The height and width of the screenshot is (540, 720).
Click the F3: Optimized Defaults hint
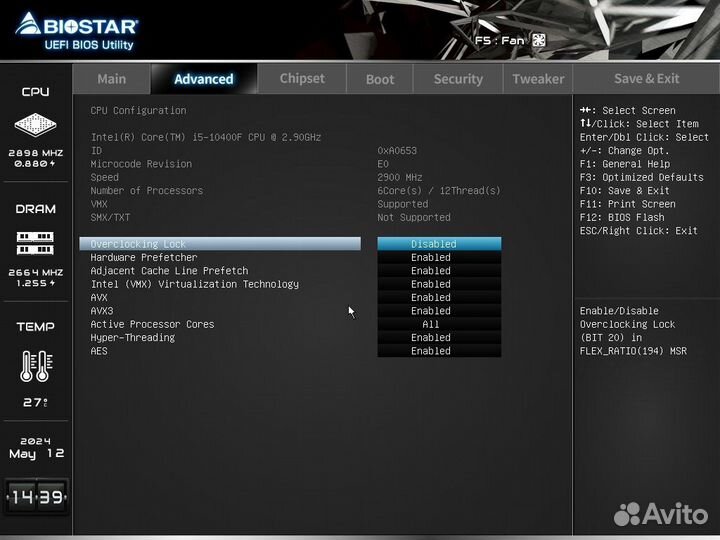click(641, 177)
